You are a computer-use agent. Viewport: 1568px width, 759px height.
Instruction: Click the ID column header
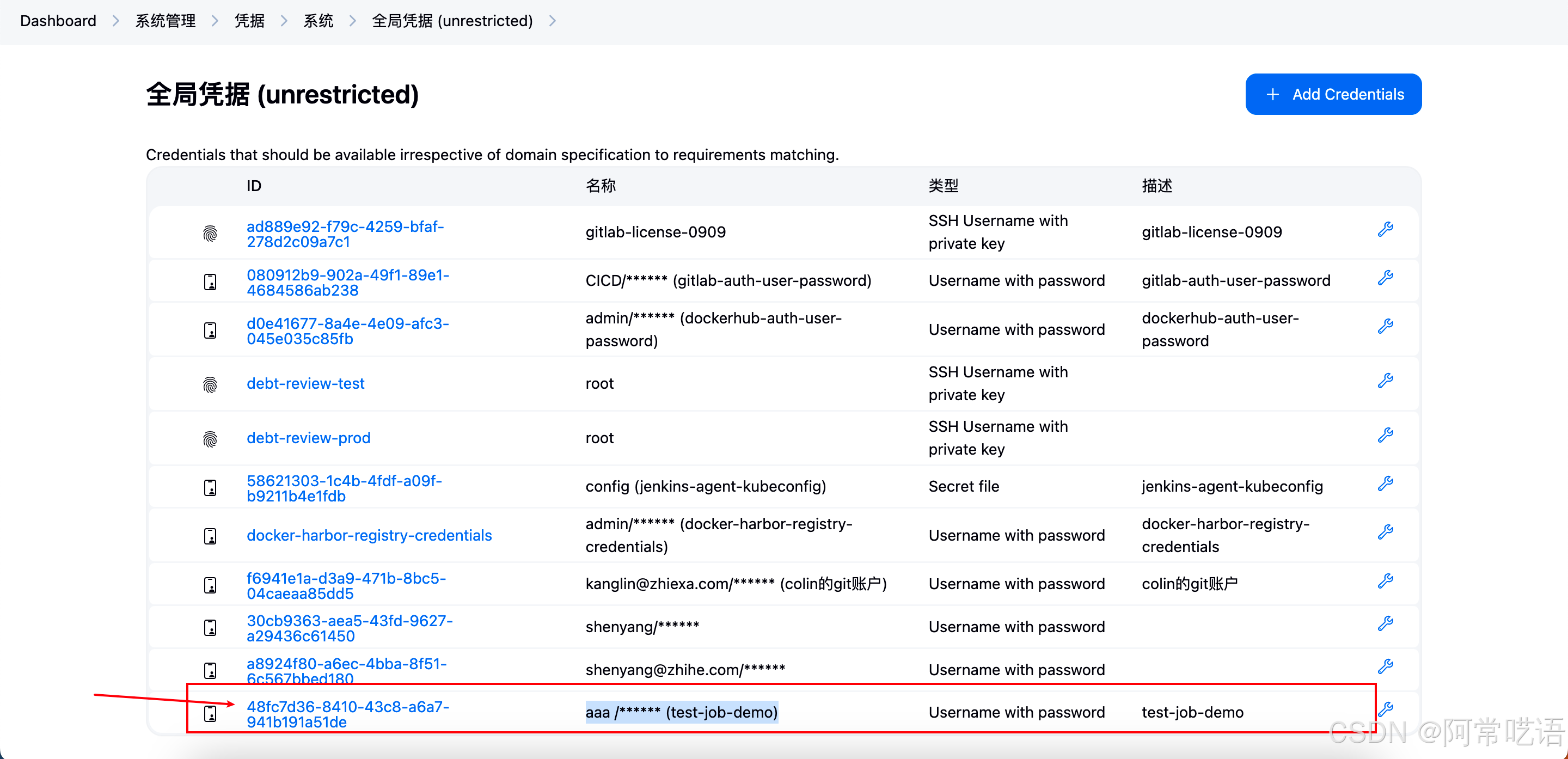tap(254, 186)
